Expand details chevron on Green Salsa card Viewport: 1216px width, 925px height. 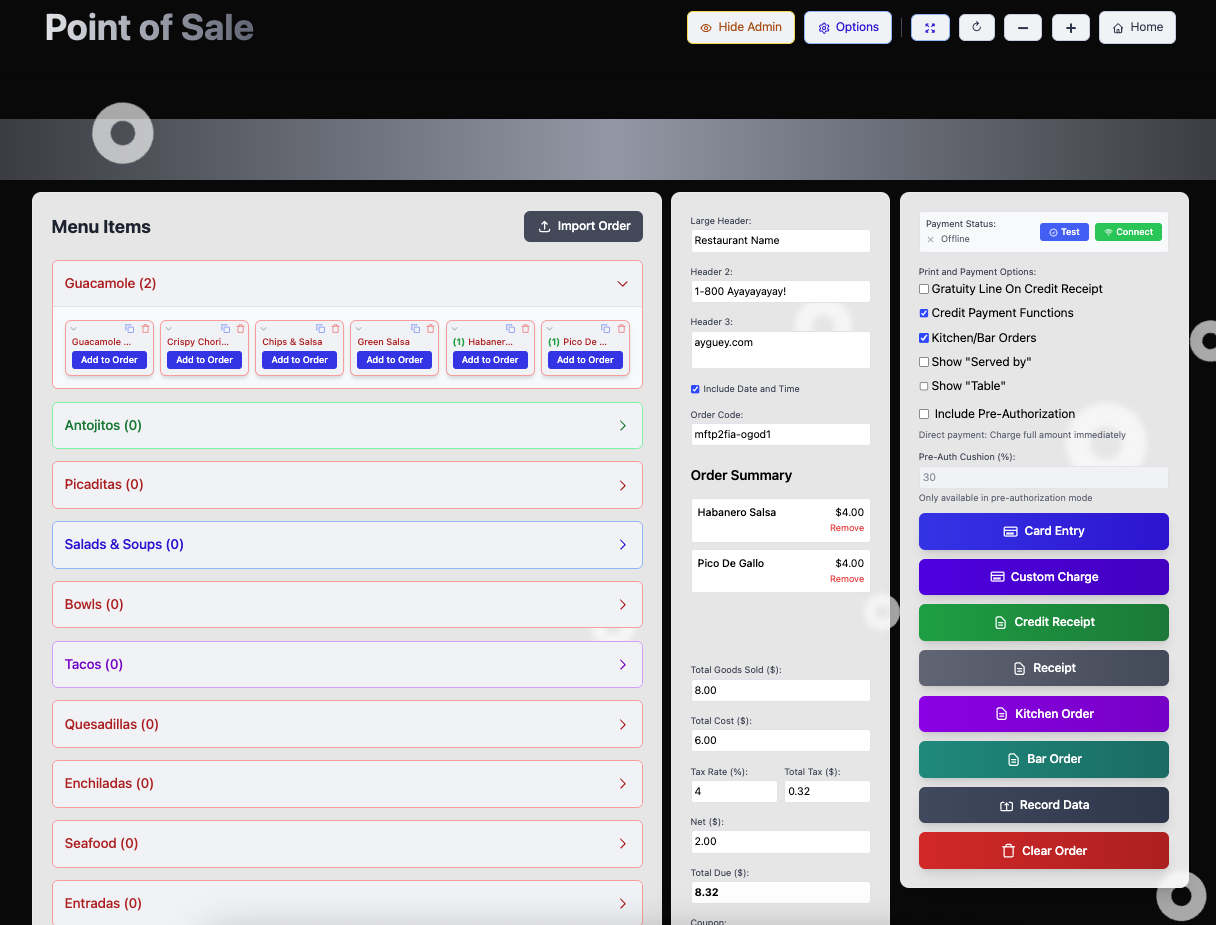point(361,328)
